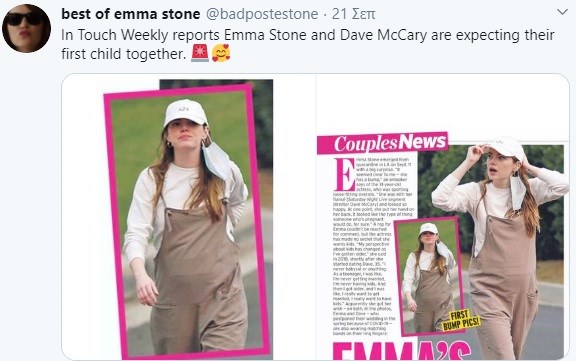
Task: Click the face mask hanging in left photo
Action: (x=216, y=160)
